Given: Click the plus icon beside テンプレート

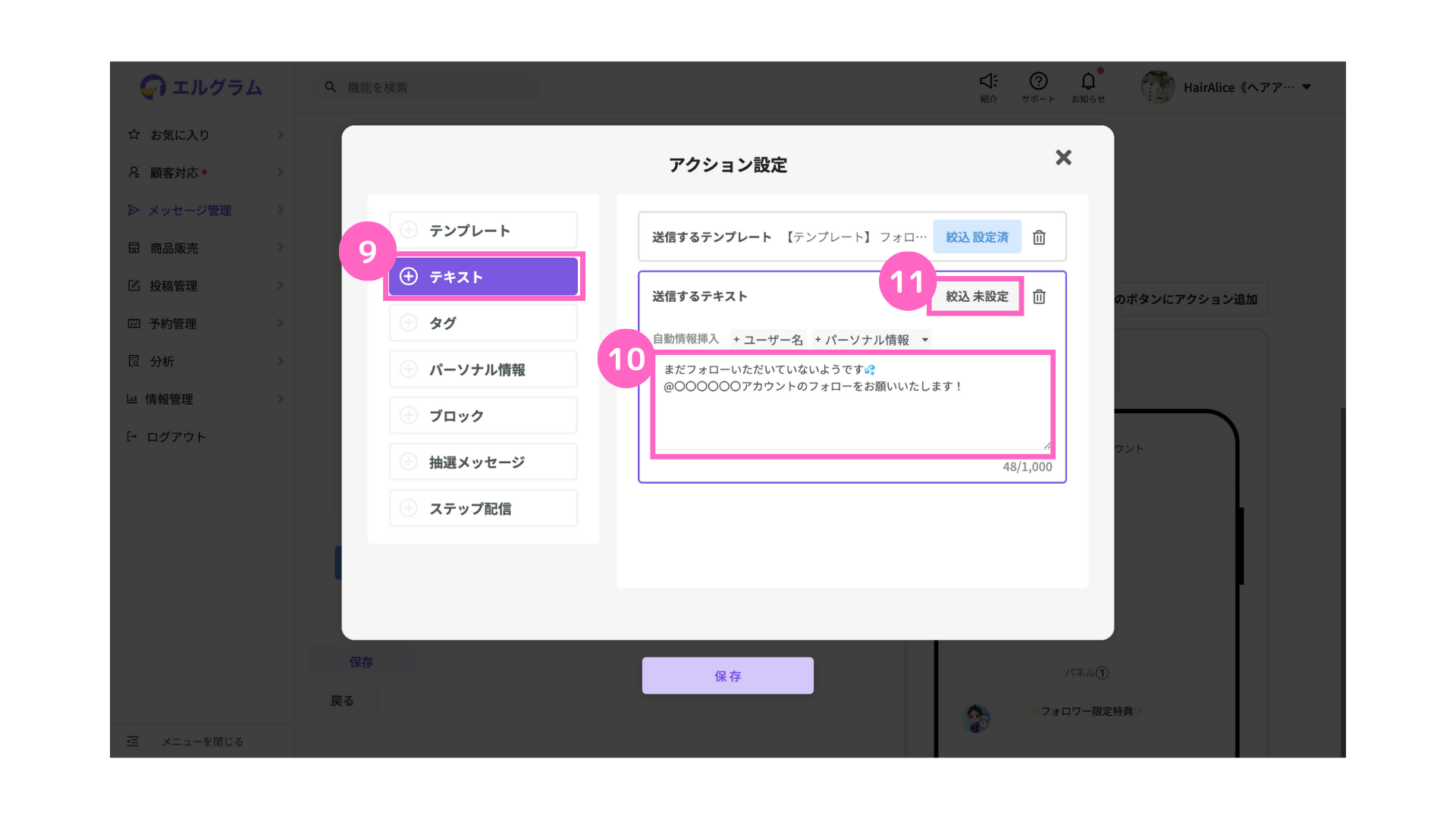Looking at the screenshot, I should coord(409,230).
